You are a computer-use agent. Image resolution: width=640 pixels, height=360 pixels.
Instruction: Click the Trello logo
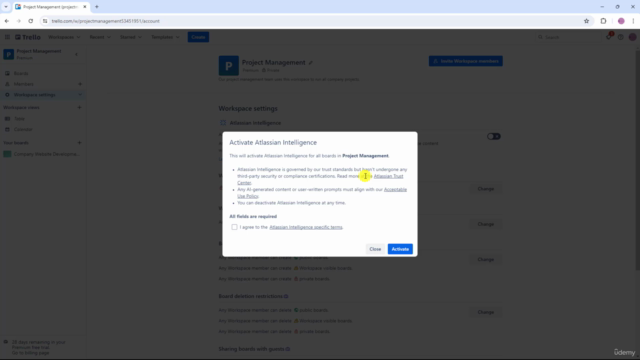coord(28,37)
